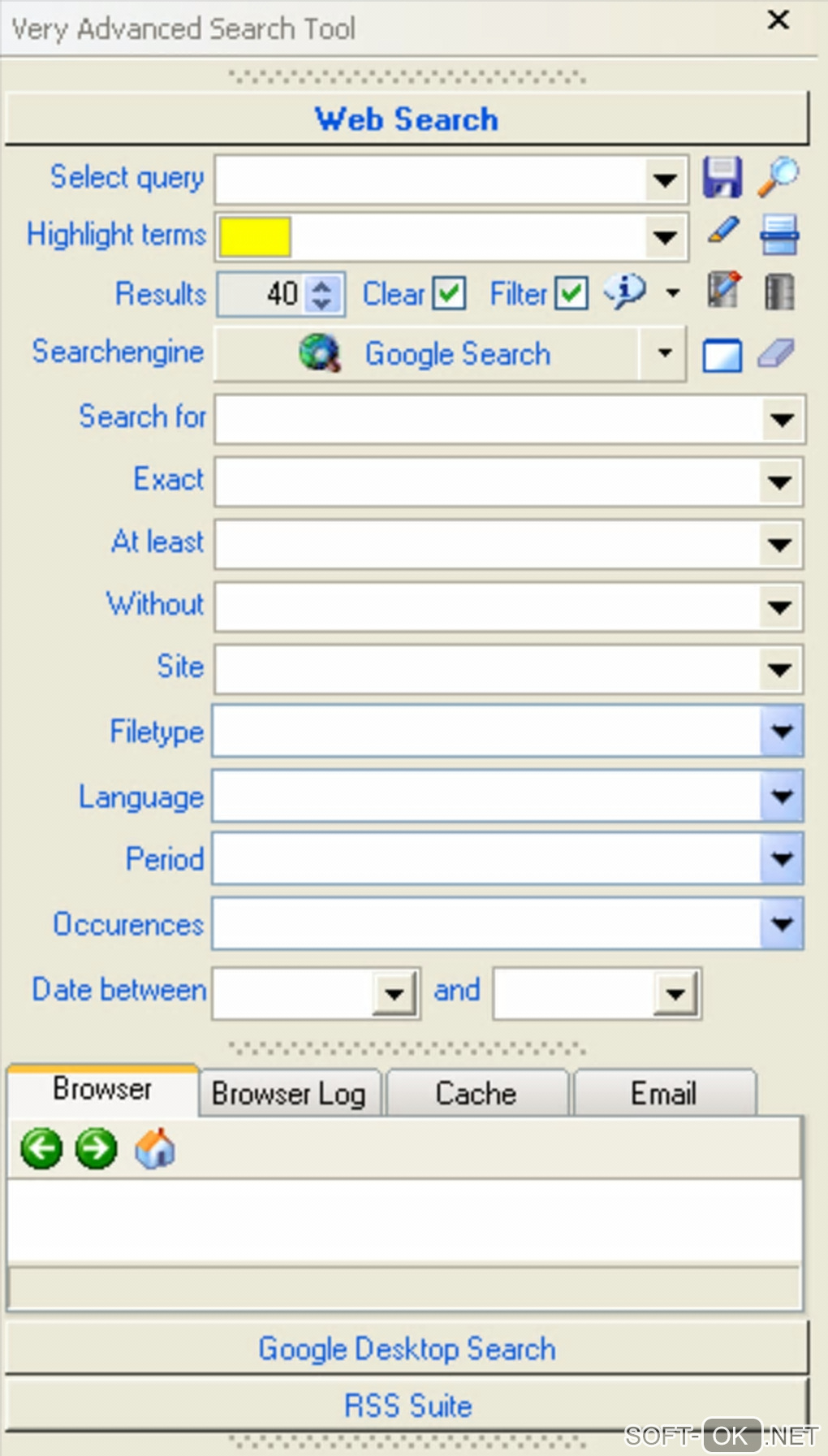Open the Select query dropdown
Image resolution: width=828 pixels, height=1456 pixels.
[665, 179]
